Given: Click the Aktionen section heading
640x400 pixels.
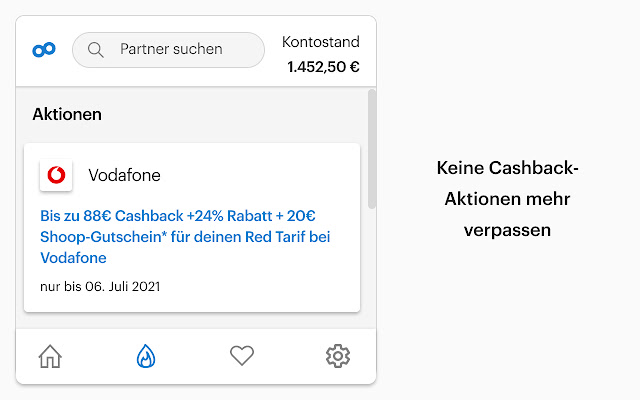Looking at the screenshot, I should pyautogui.click(x=67, y=114).
